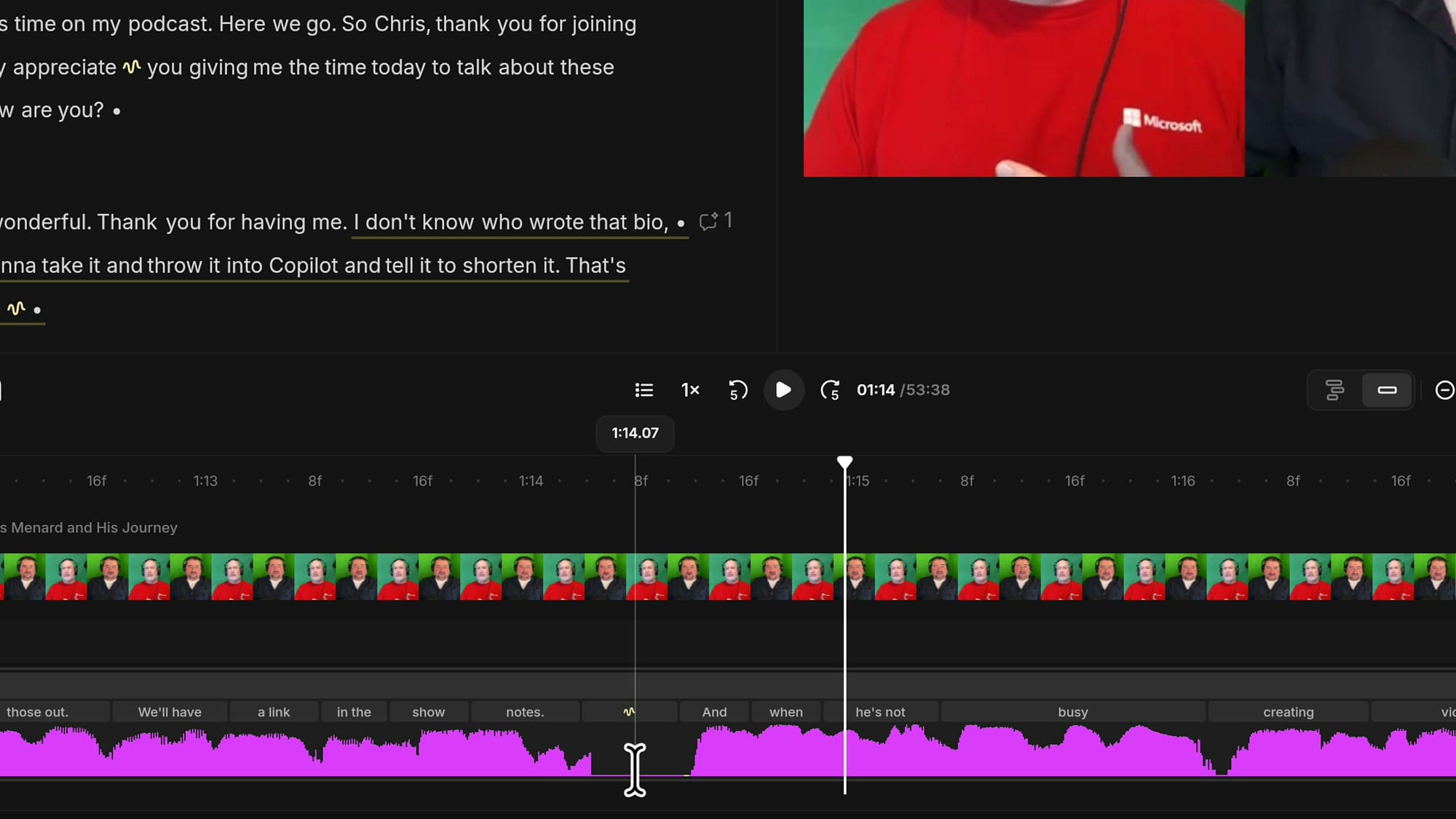Switch to stacked multi-track timeline view

tap(1334, 390)
